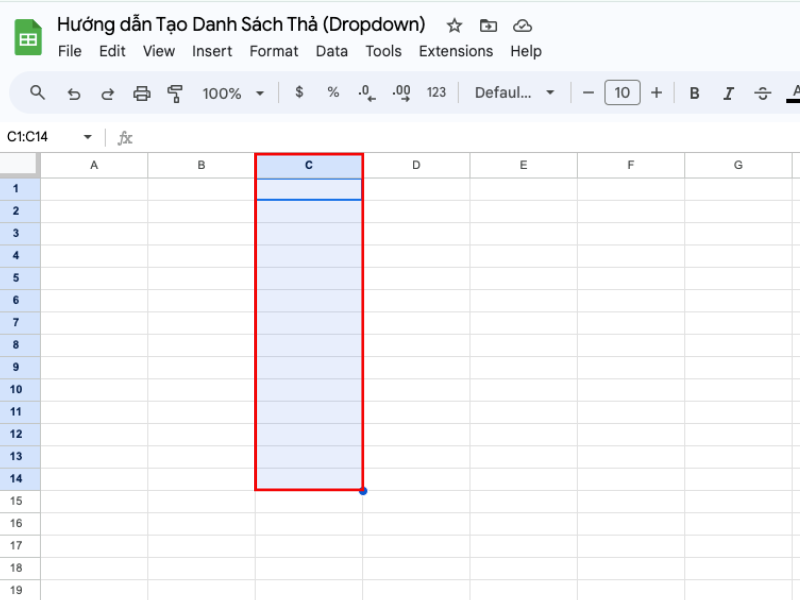Increase font size with plus button
This screenshot has width=800, height=600.
(656, 93)
